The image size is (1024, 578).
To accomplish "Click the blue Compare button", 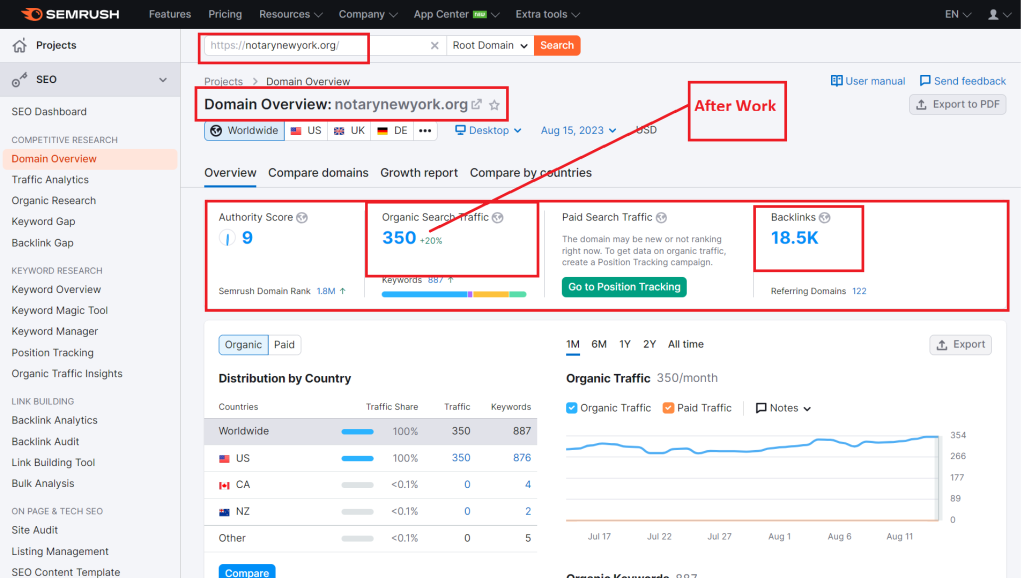I will [247, 571].
